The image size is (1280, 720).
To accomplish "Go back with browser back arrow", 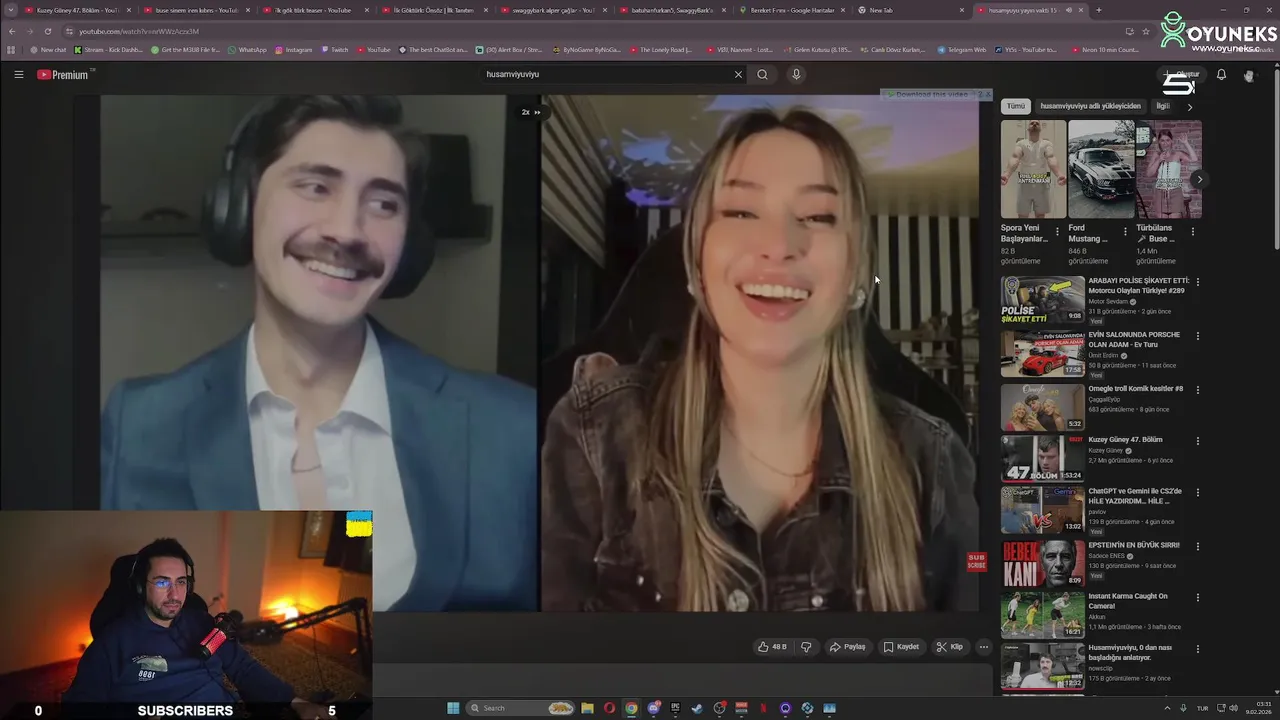I will 12,31.
